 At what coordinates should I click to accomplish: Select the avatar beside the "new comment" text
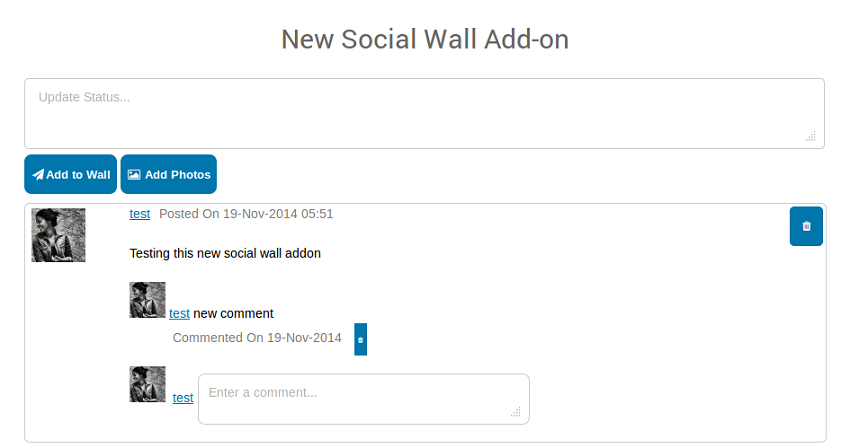coord(147,300)
